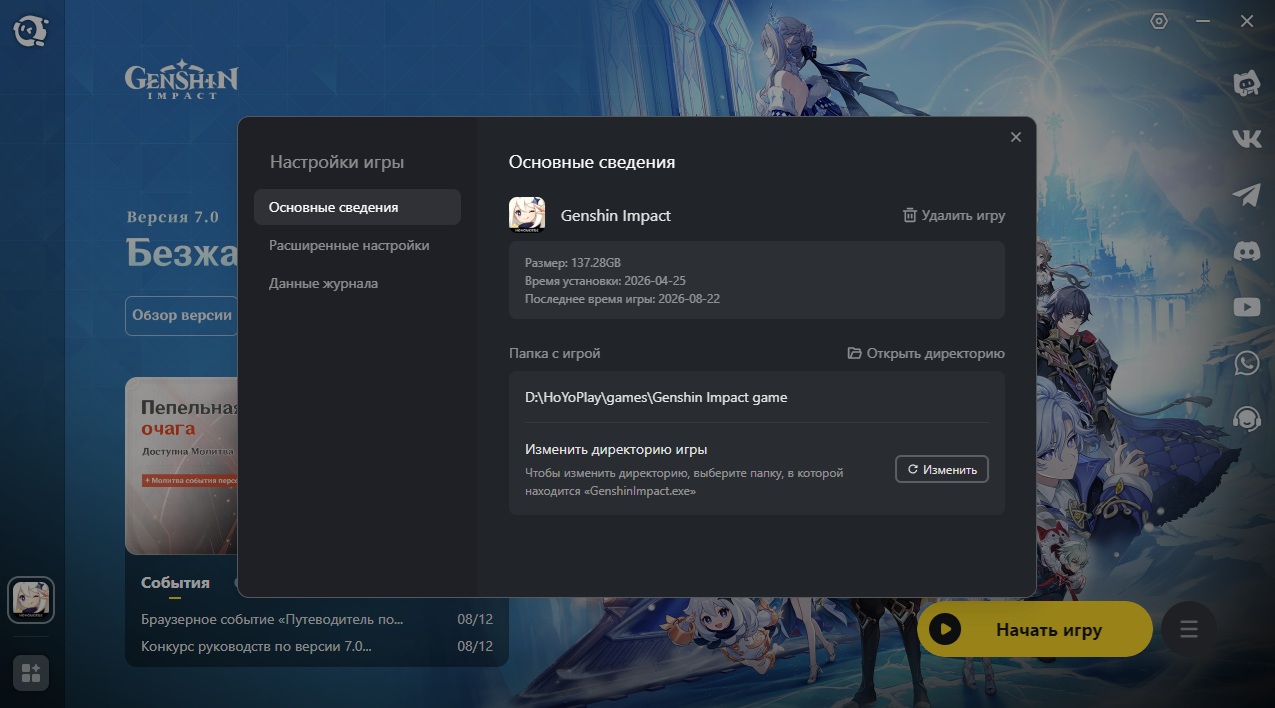
Task: Click the Версия 7.0 label
Action: 172,217
